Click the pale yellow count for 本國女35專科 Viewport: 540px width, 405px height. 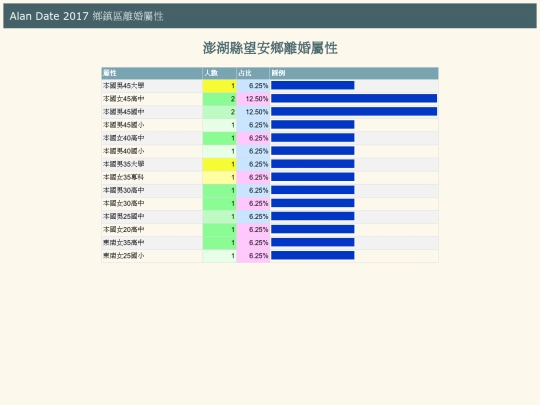point(219,177)
